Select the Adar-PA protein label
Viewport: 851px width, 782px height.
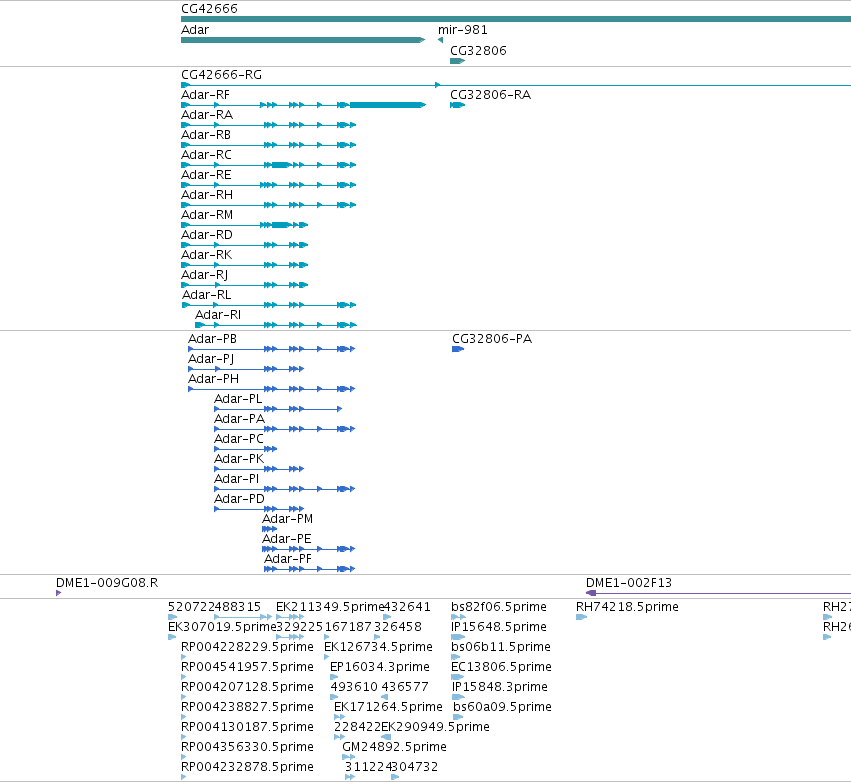pyautogui.click(x=239, y=419)
